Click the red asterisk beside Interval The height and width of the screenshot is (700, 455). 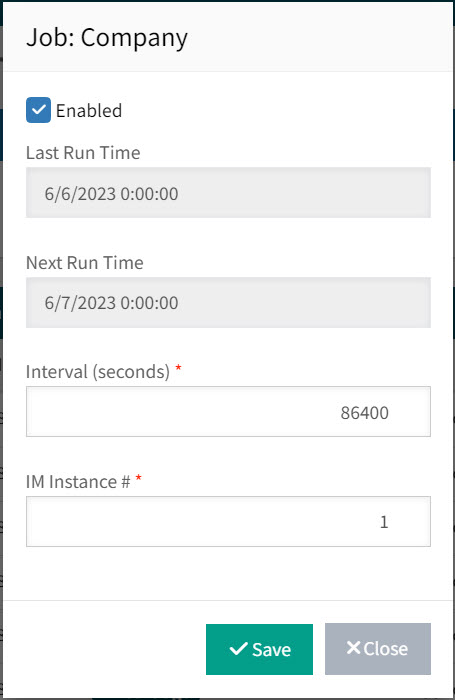178,368
